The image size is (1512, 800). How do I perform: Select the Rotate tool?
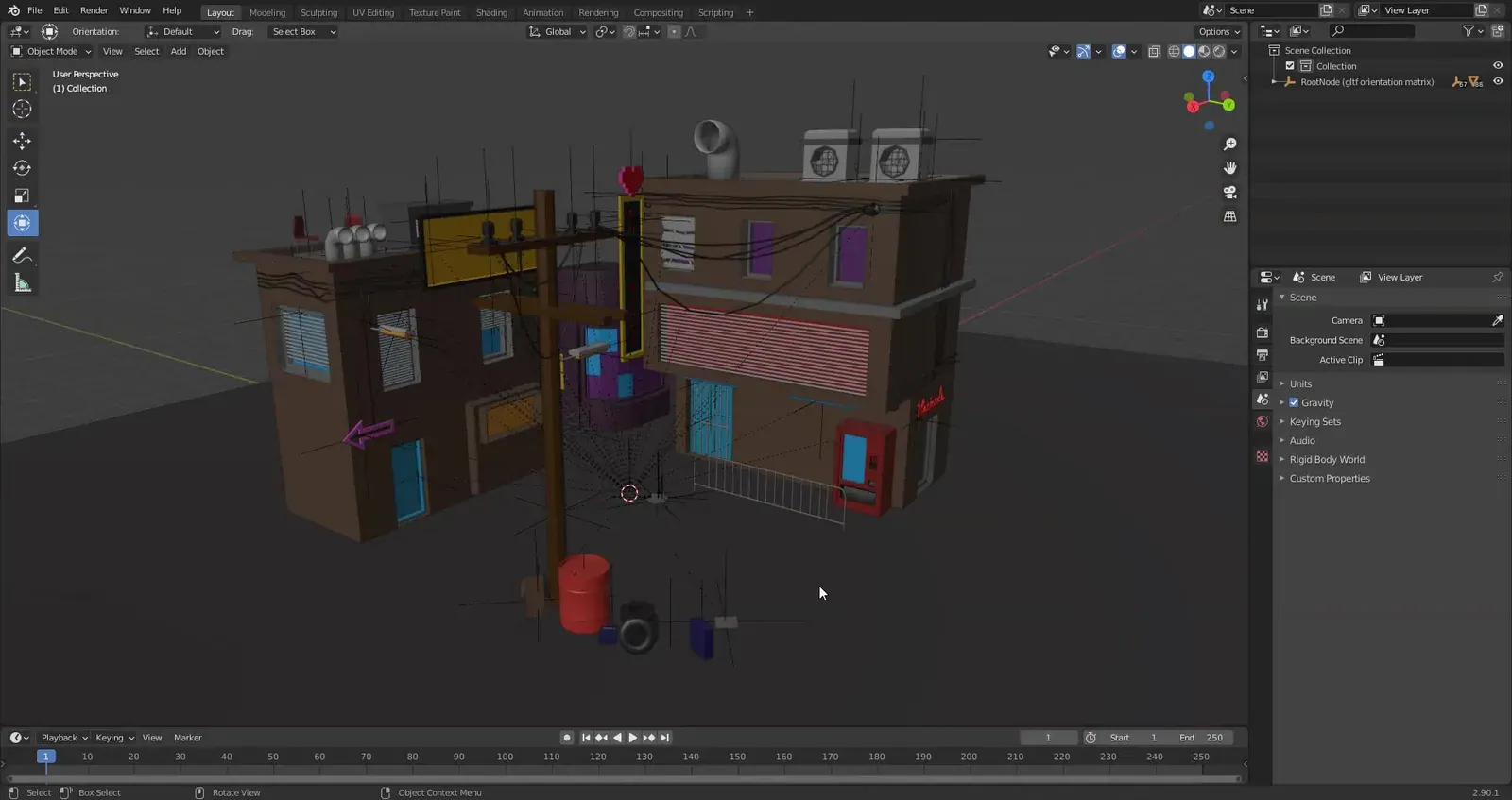coord(22,168)
